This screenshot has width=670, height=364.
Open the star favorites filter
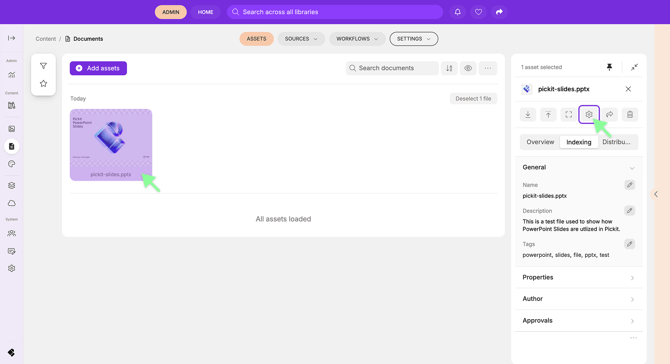click(x=43, y=84)
